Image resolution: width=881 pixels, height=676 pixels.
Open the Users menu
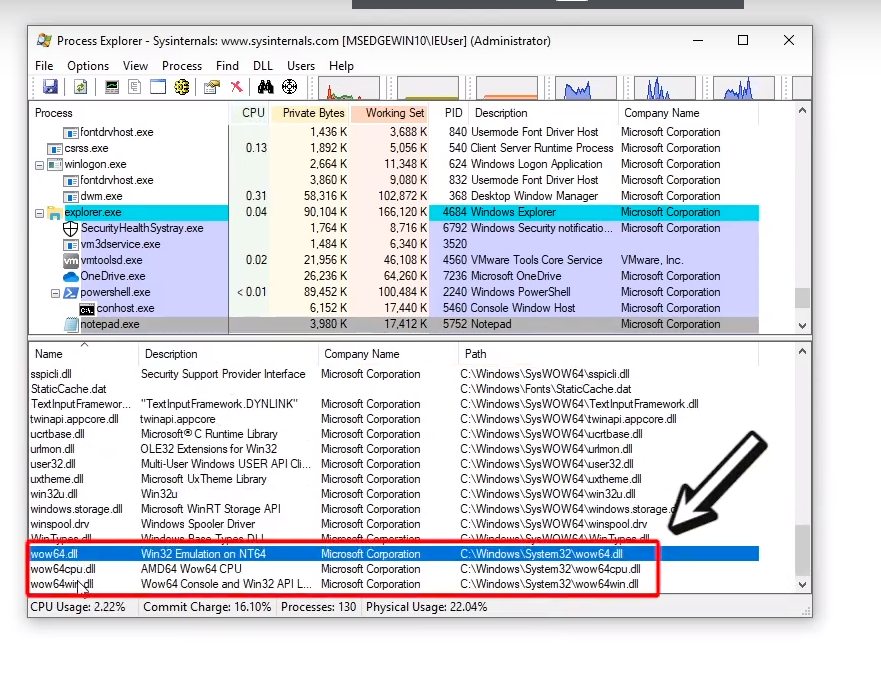[301, 66]
